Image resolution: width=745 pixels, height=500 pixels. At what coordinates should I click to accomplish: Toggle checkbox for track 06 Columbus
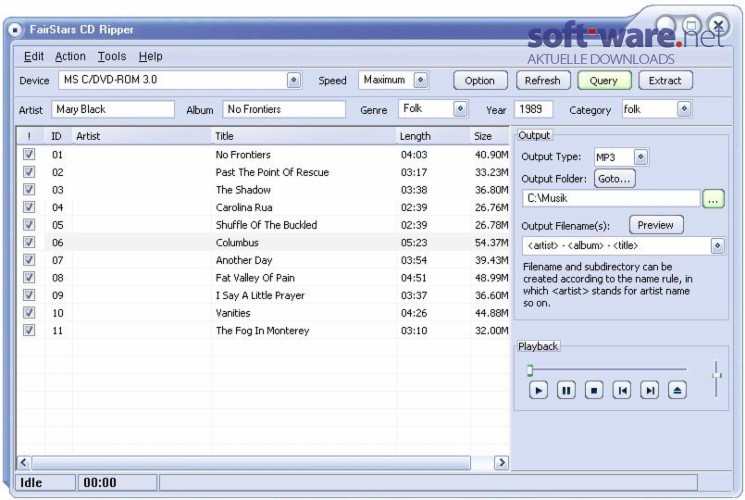coord(29,242)
